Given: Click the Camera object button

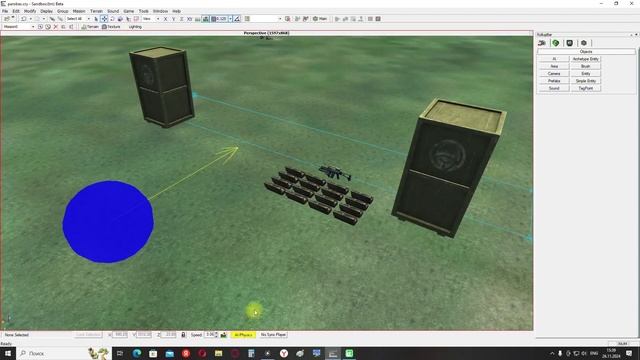Looking at the screenshot, I should 554,73.
